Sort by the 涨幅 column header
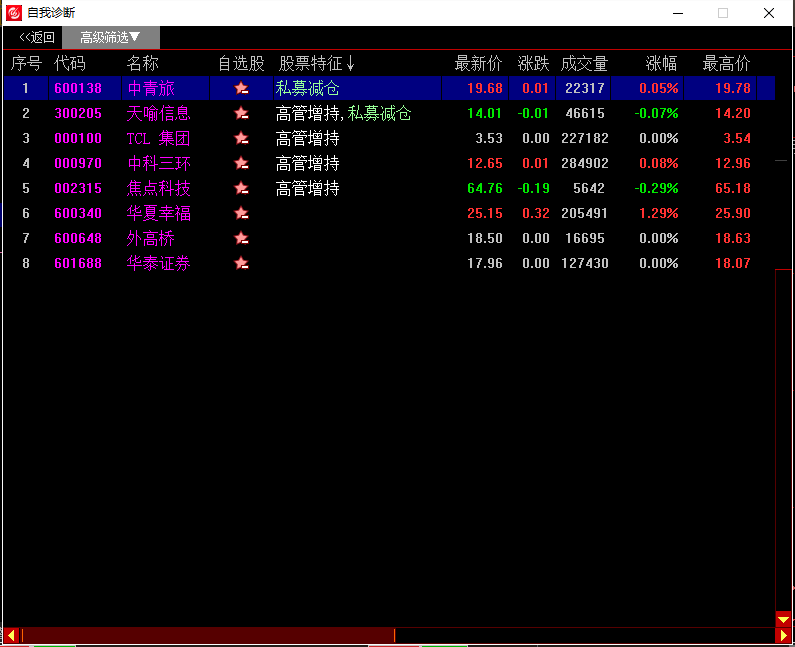Image resolution: width=795 pixels, height=647 pixels. (x=660, y=63)
